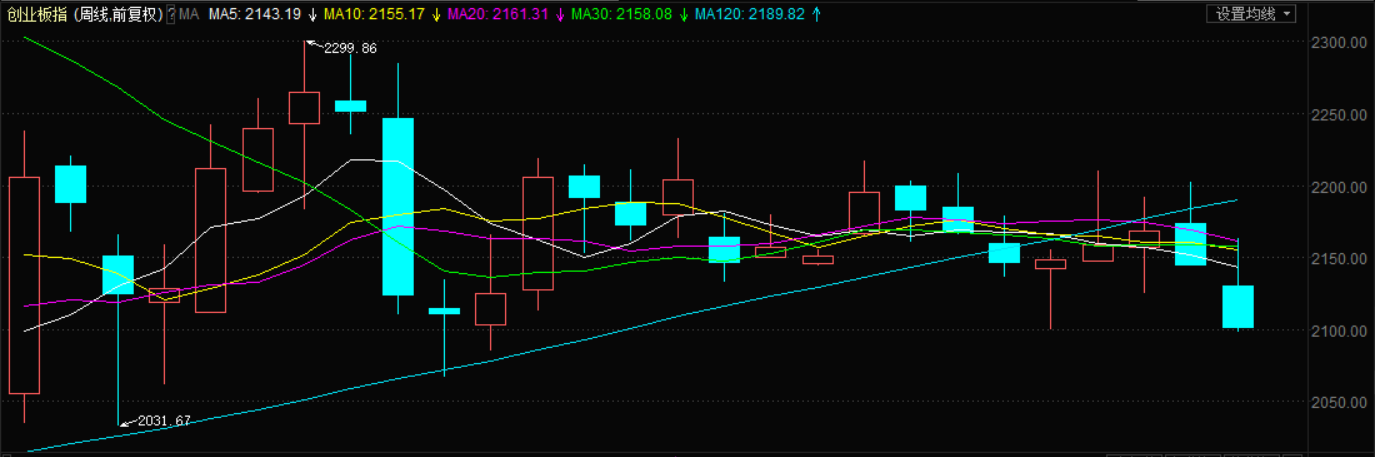
Task: Click the 2100.00 price axis label
Action: click(1336, 331)
